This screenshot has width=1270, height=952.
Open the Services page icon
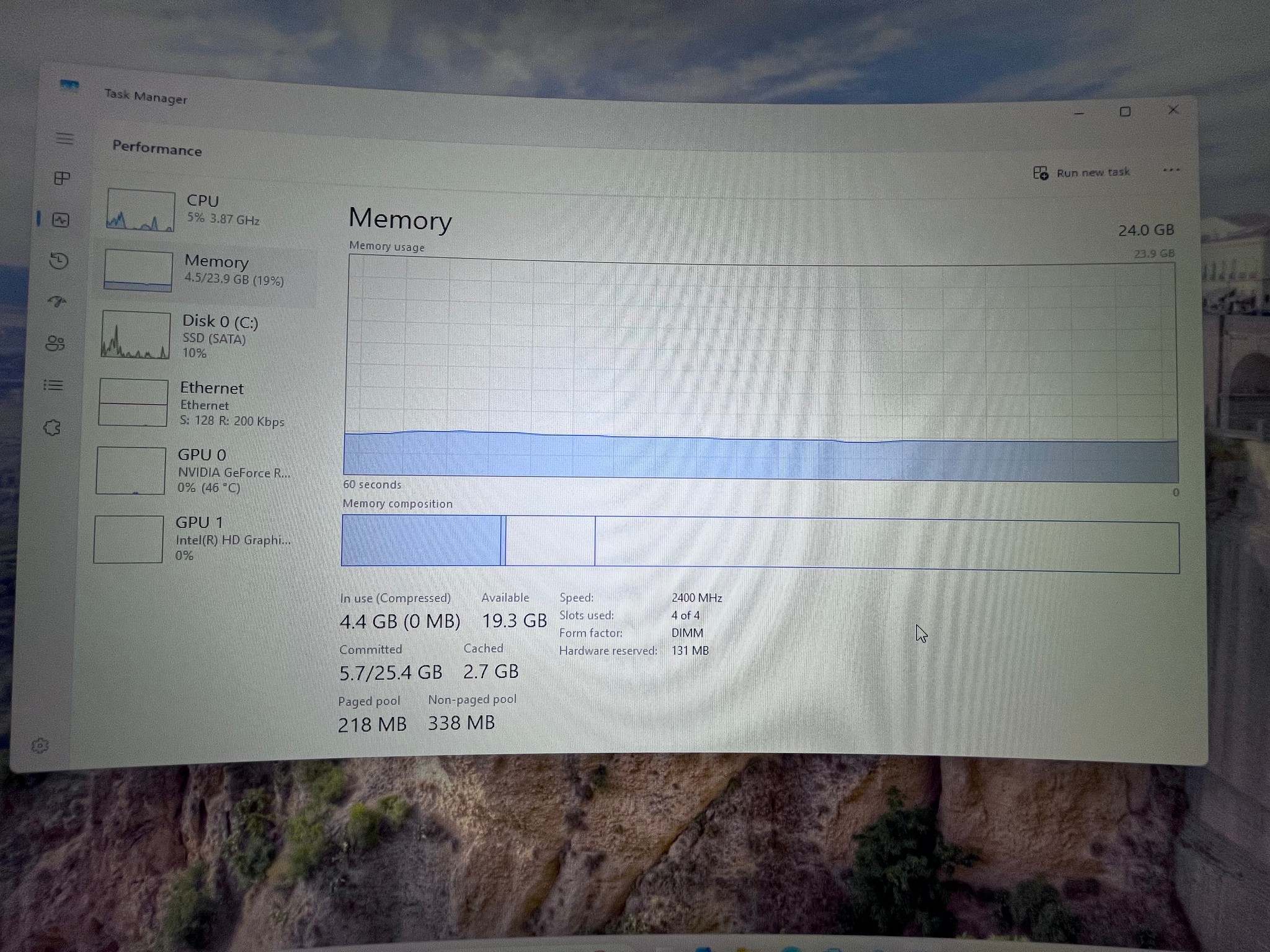(52, 428)
